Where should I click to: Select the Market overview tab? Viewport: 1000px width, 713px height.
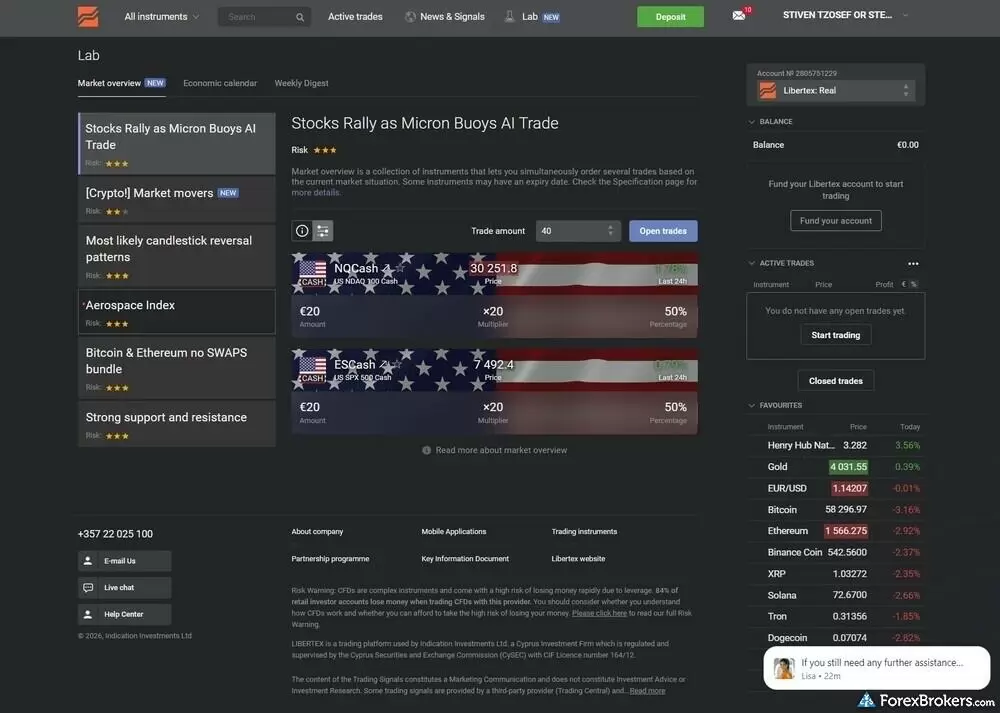click(x=121, y=83)
